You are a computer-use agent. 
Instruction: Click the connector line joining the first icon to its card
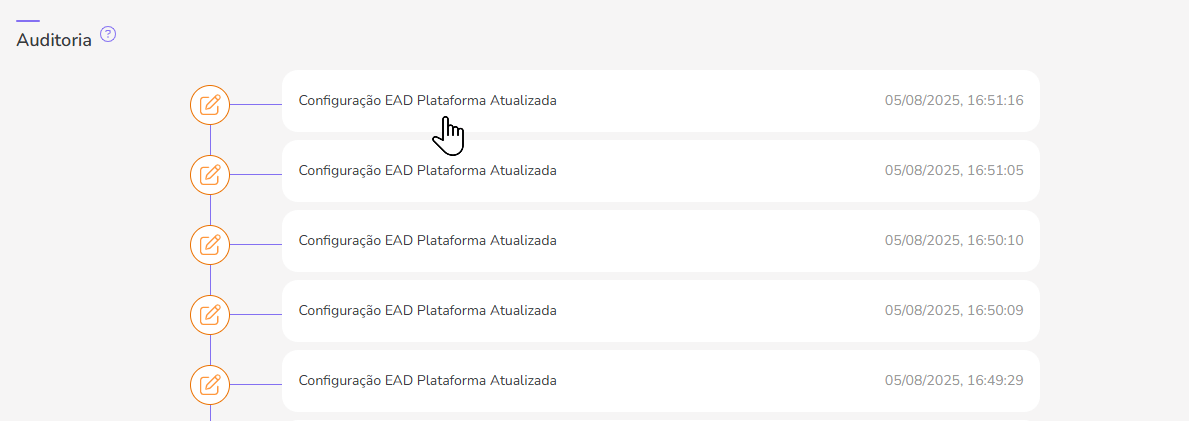coord(256,104)
